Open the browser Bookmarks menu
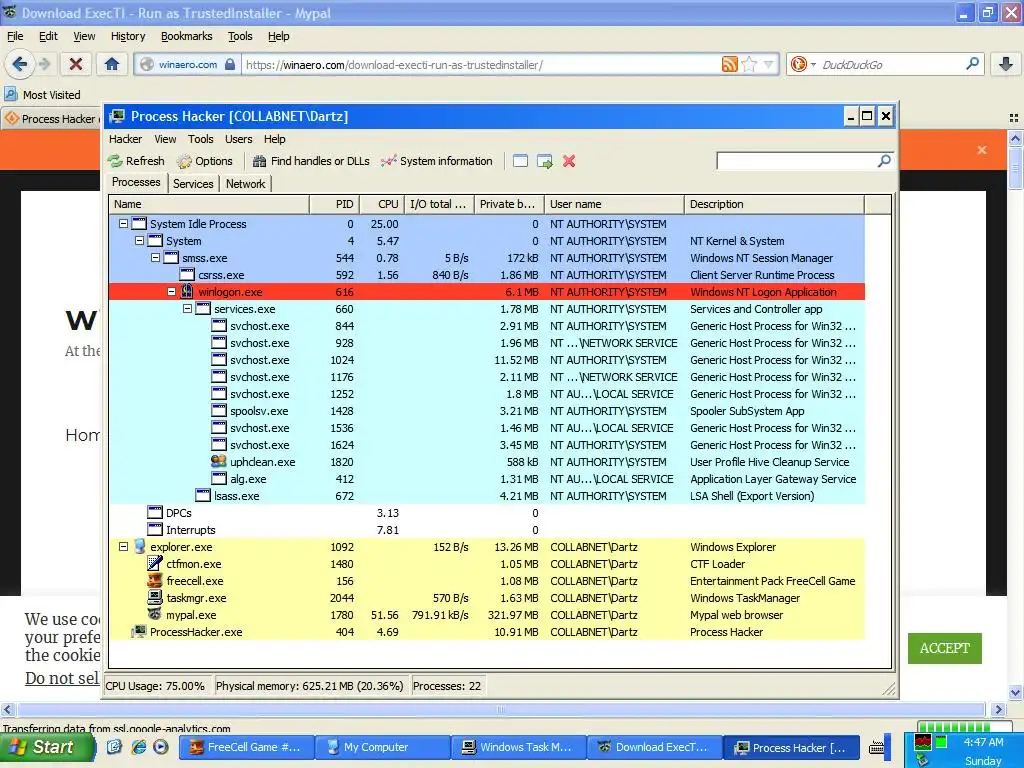 [186, 37]
